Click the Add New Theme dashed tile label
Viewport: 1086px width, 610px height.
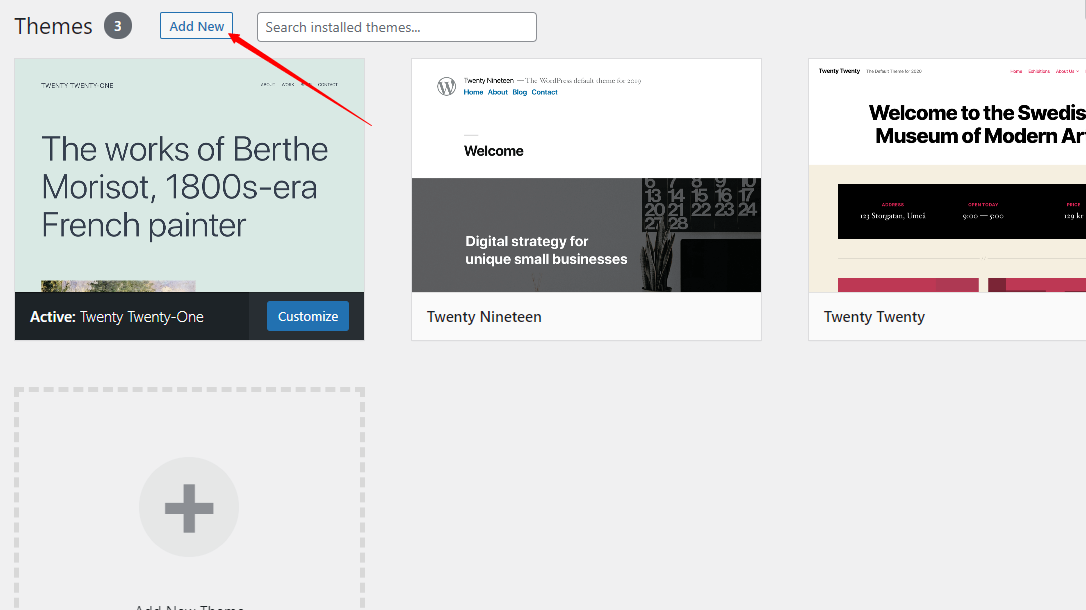point(189,607)
